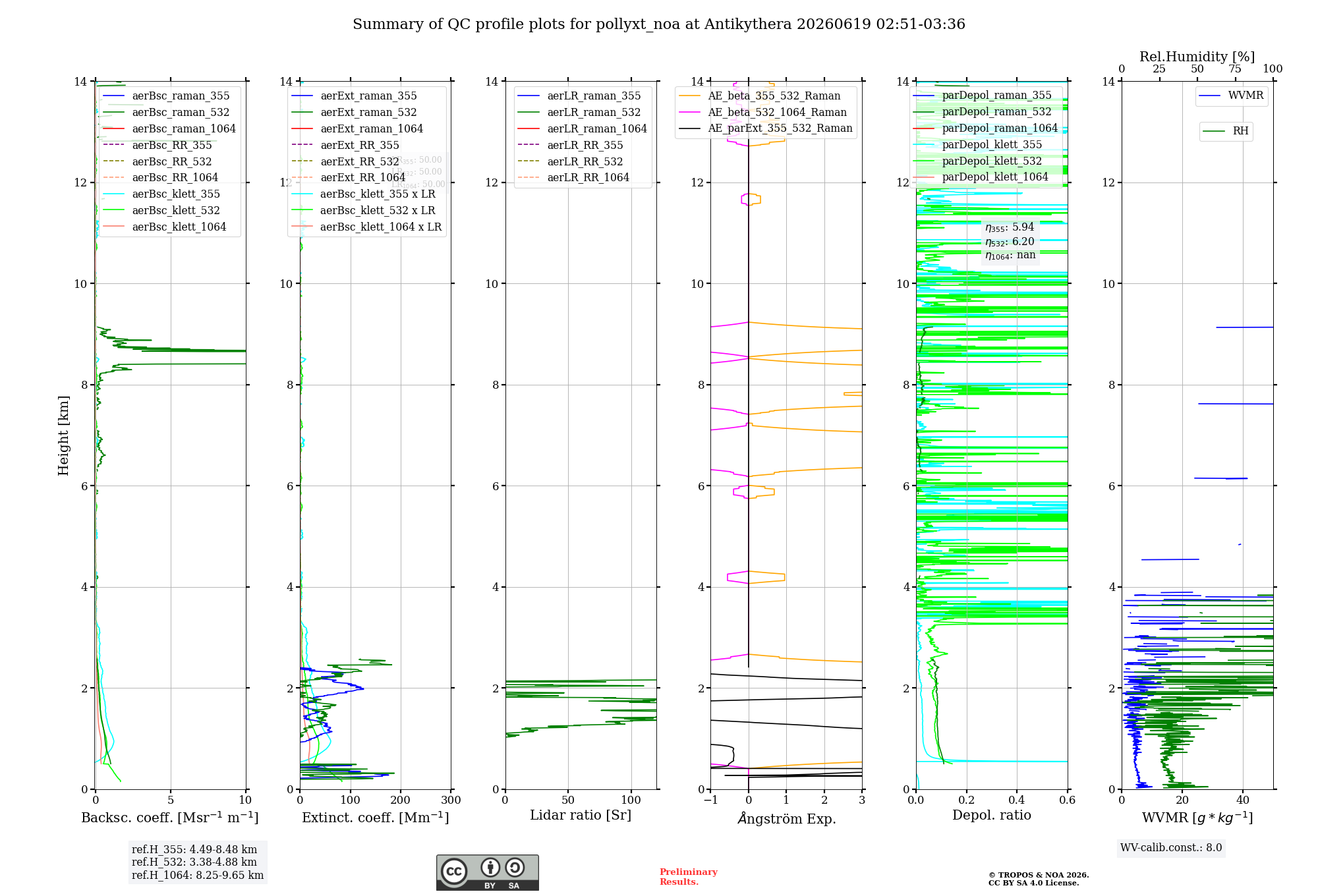This screenshot has width=1318, height=896.
Task: Click the Ångström Exp. axis label
Action: (x=787, y=818)
